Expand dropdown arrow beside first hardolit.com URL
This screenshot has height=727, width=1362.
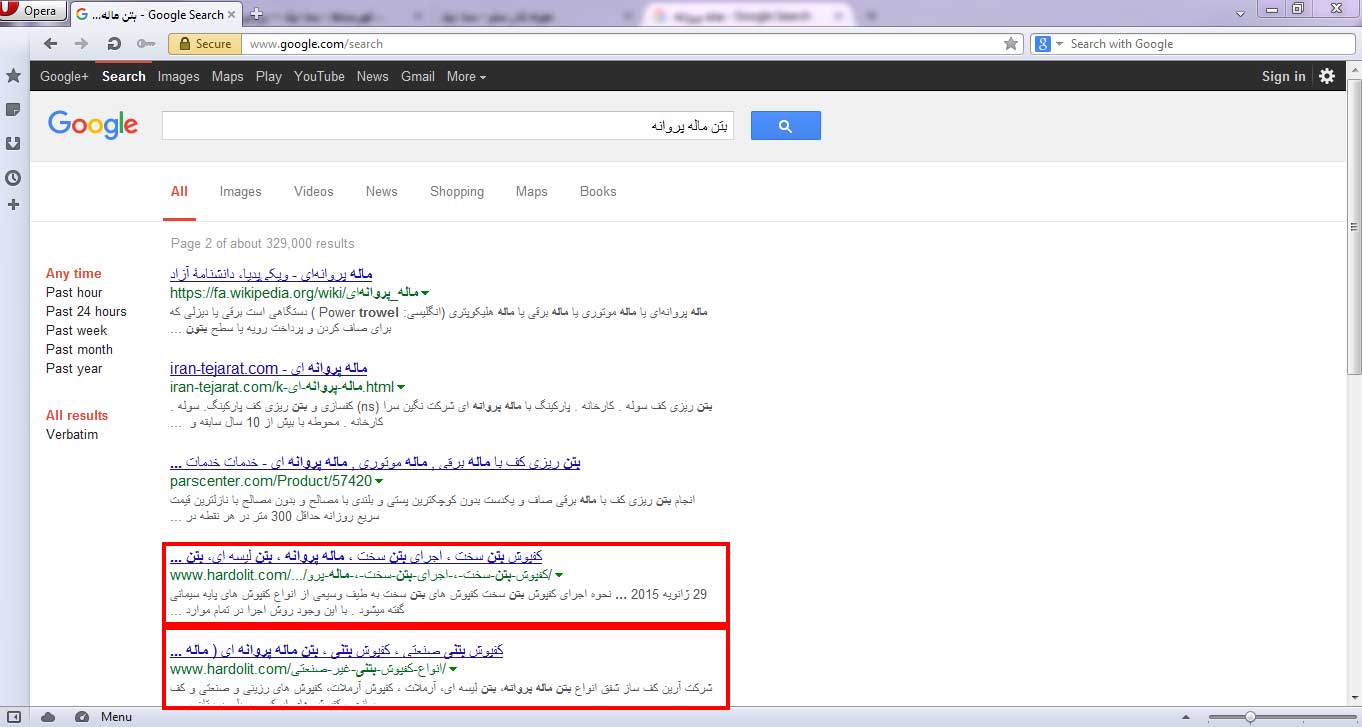tap(559, 575)
